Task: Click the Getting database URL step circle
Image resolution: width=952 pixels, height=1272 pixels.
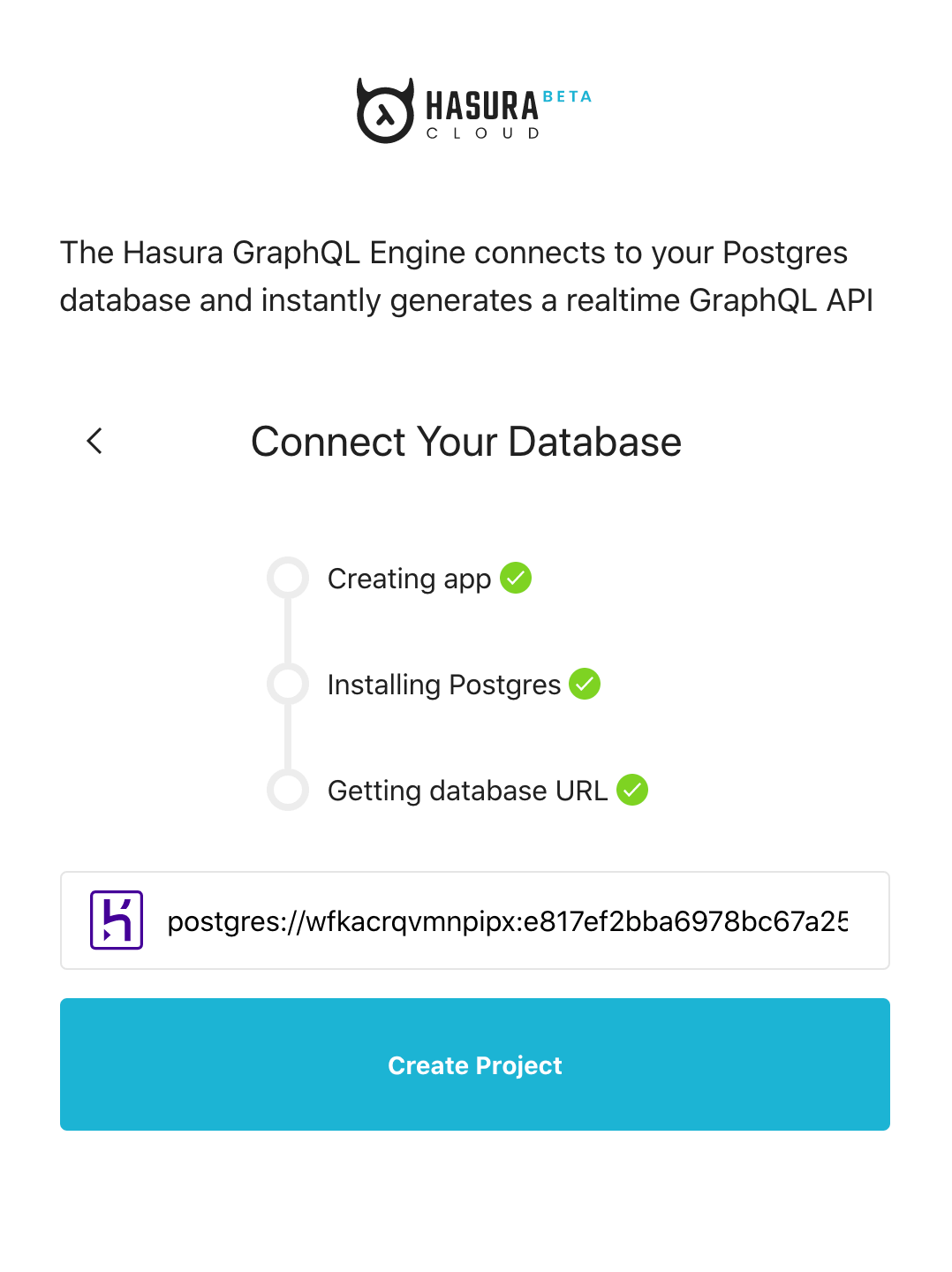Action: 288,790
